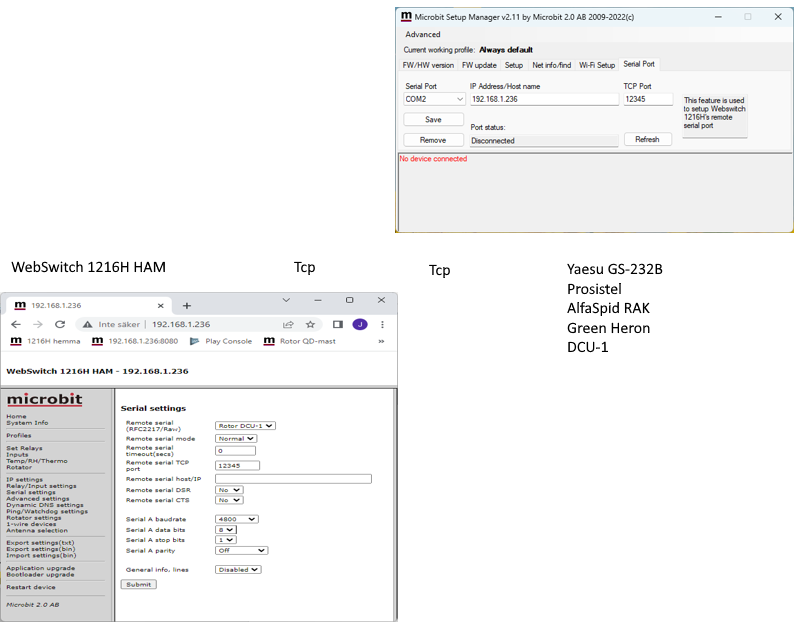Open Profiles in the sidebar
Viewport: 800px width, 622px height.
coord(19,436)
